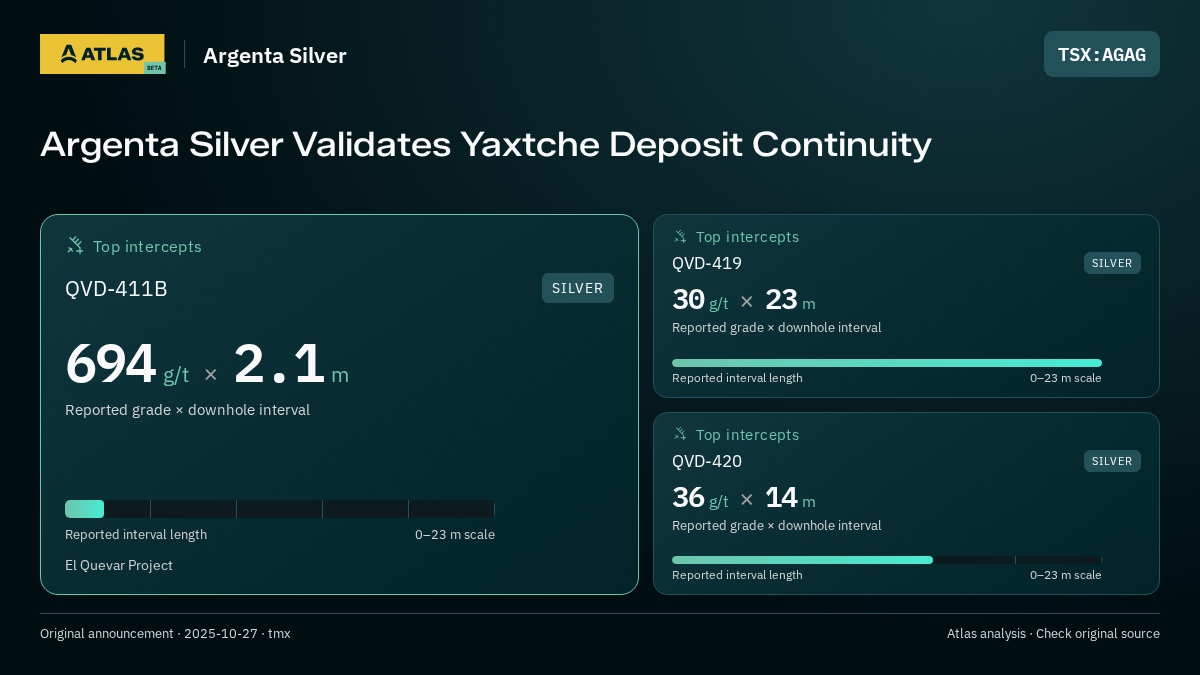
Task: Click the TSX:AGAG ticker badge
Action: coord(1102,54)
